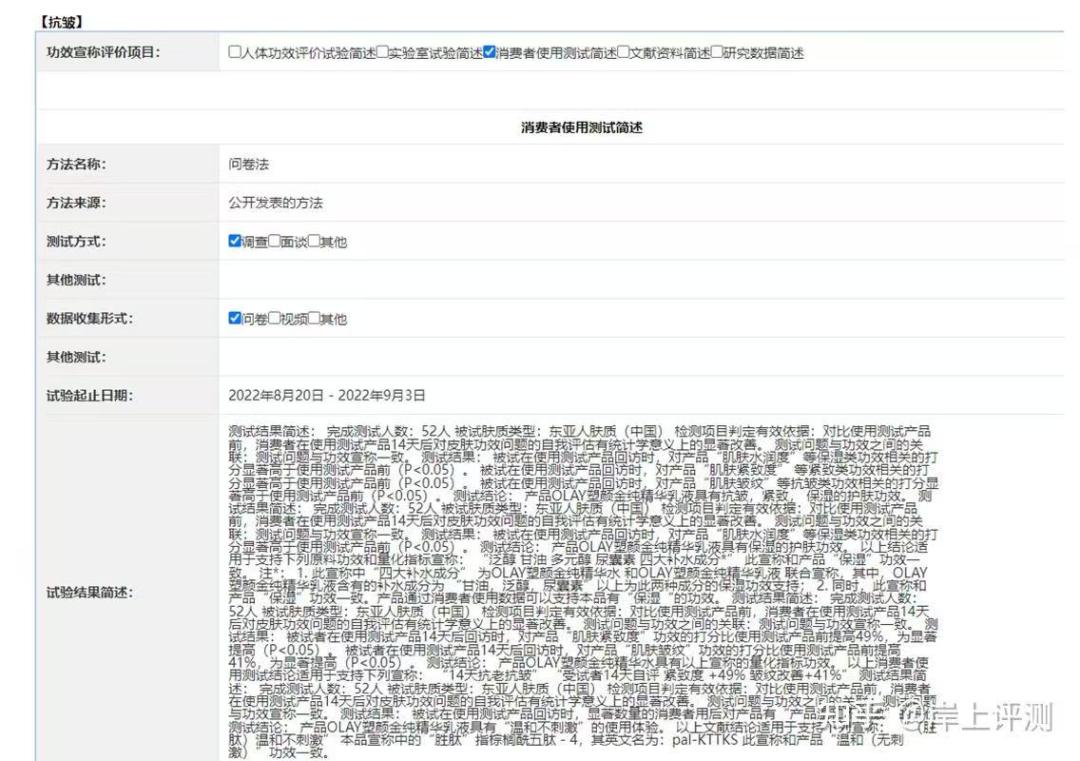Select the date range 2022年8月20日 - 2022年9月3日
The image size is (1080, 761).
[326, 395]
